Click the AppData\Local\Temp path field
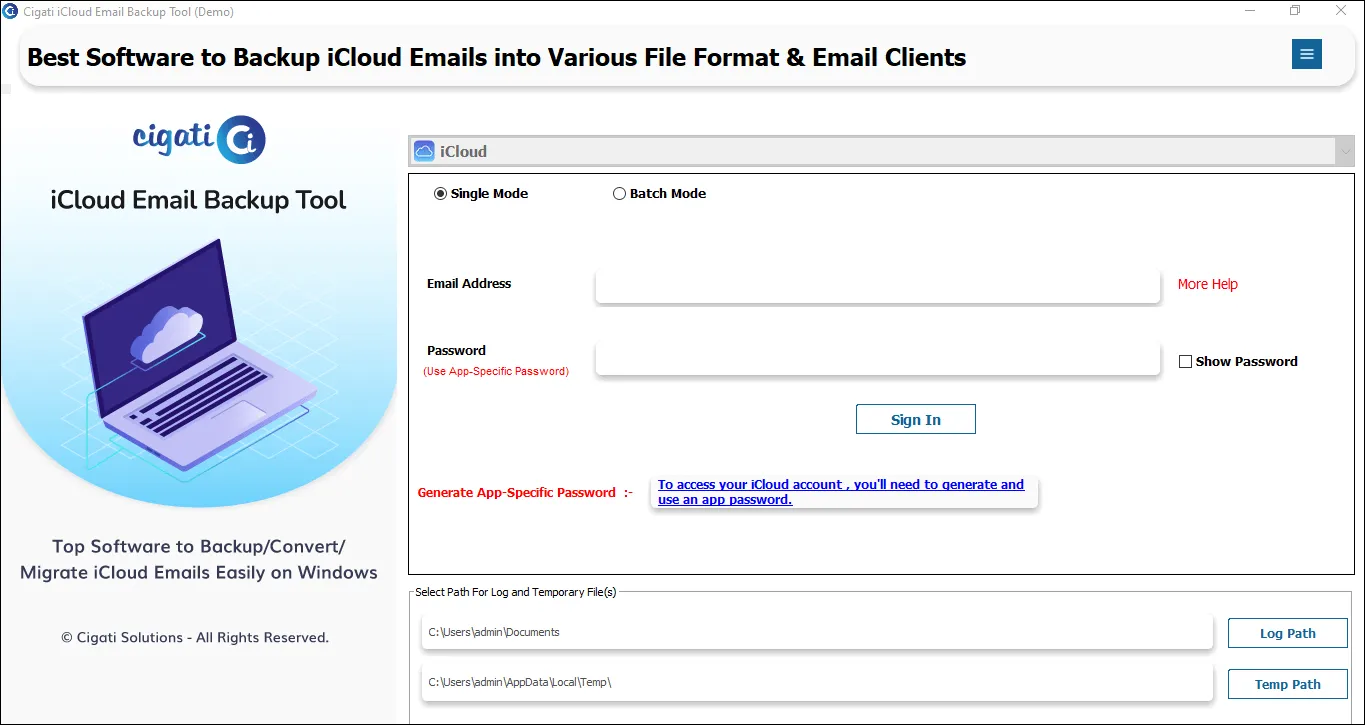The width and height of the screenshot is (1365, 725). pyautogui.click(x=817, y=682)
